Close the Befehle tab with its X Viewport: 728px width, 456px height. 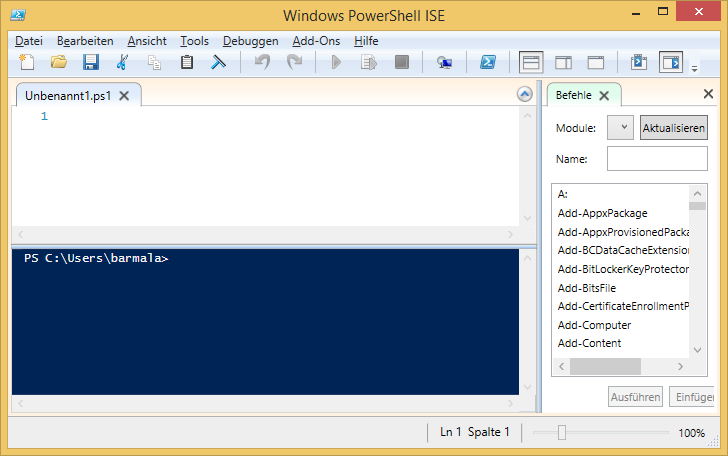604,96
